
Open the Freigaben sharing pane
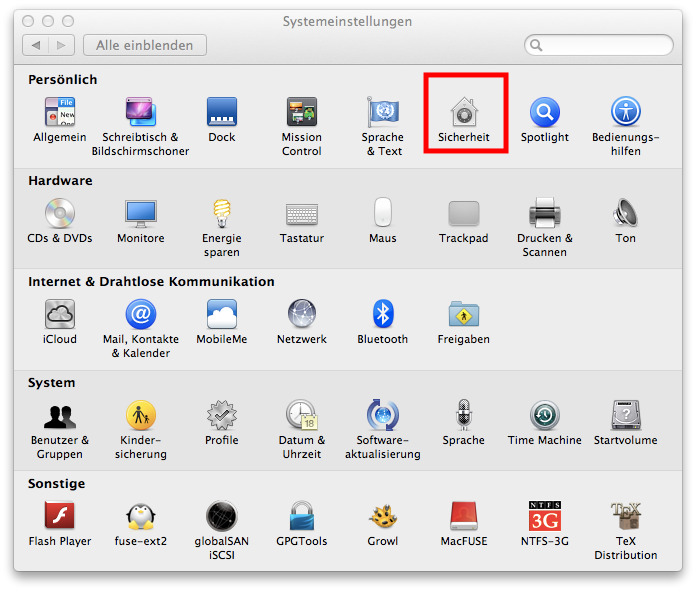point(464,314)
